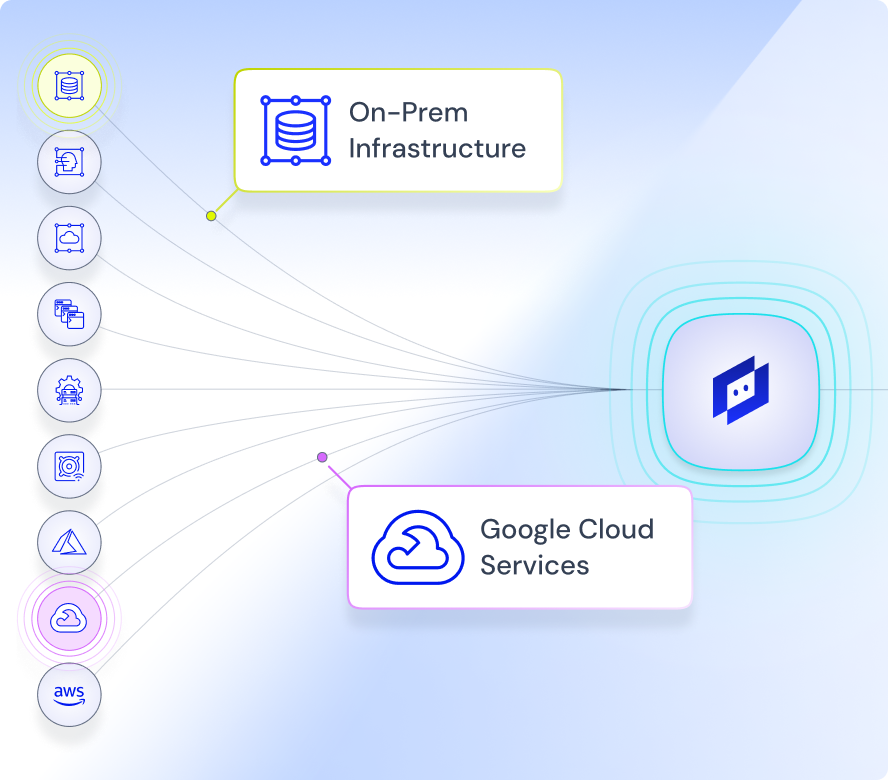
Task: Click the On-Prem database icon circle
Action: point(69,86)
